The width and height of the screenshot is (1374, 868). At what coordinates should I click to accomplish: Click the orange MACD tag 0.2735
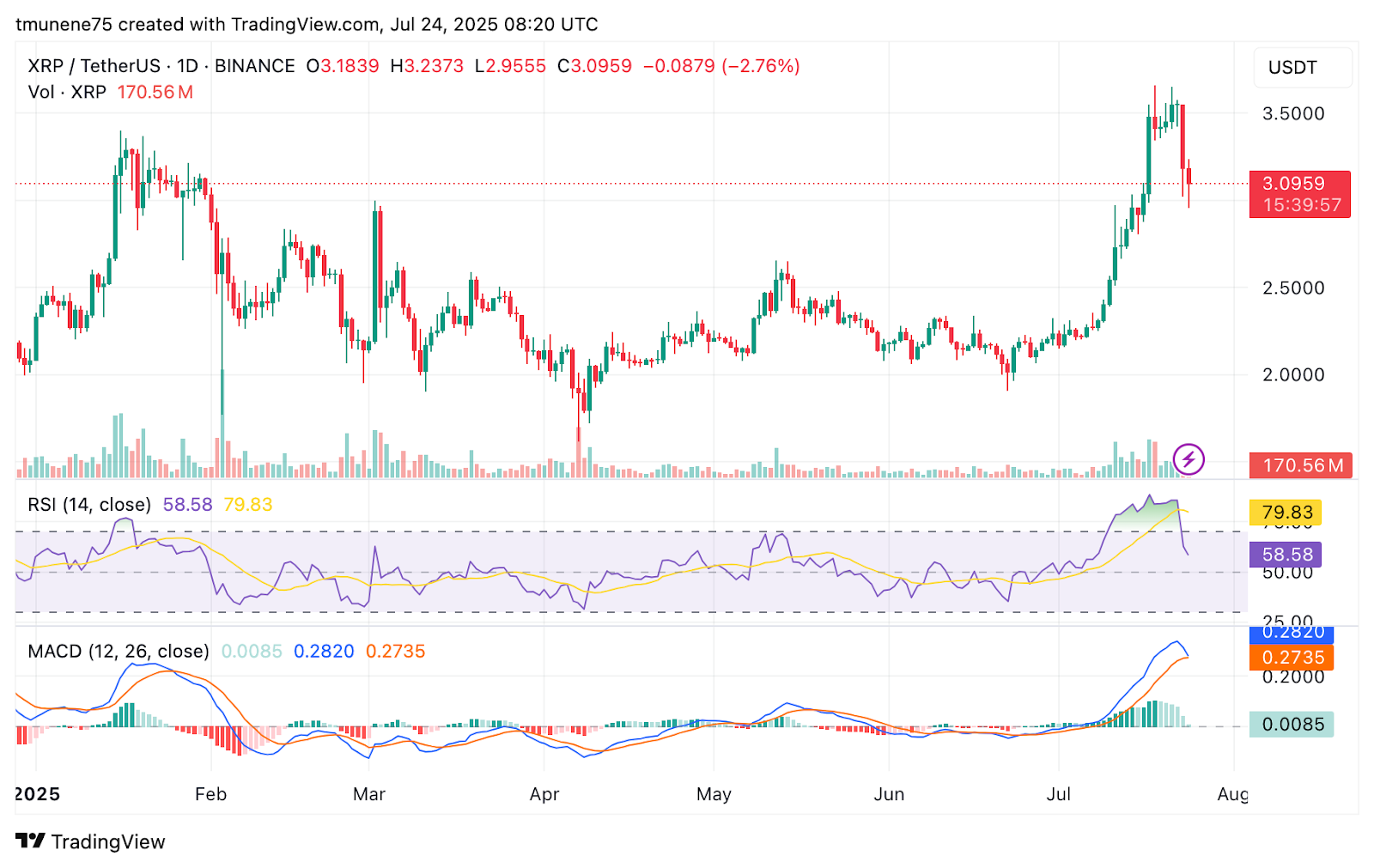click(1292, 658)
